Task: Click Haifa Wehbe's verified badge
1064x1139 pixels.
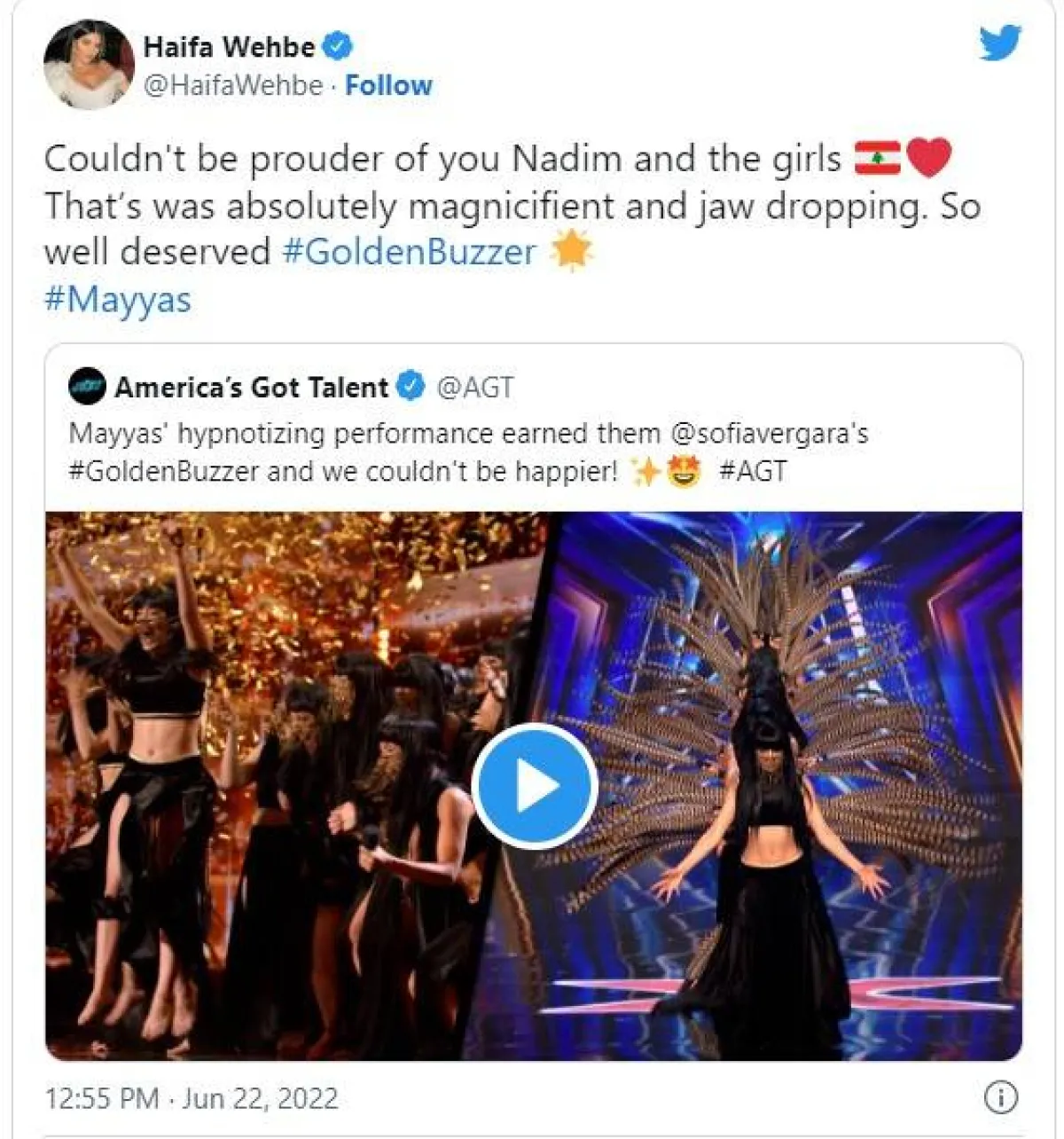Action: click(337, 46)
